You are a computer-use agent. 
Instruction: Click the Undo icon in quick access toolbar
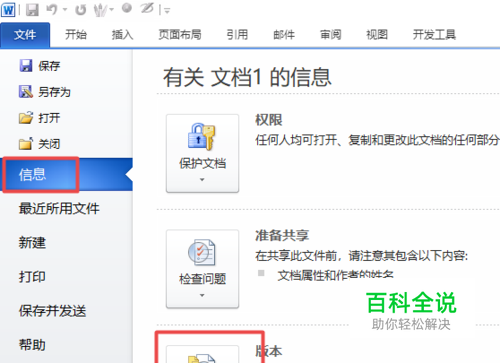(52, 9)
